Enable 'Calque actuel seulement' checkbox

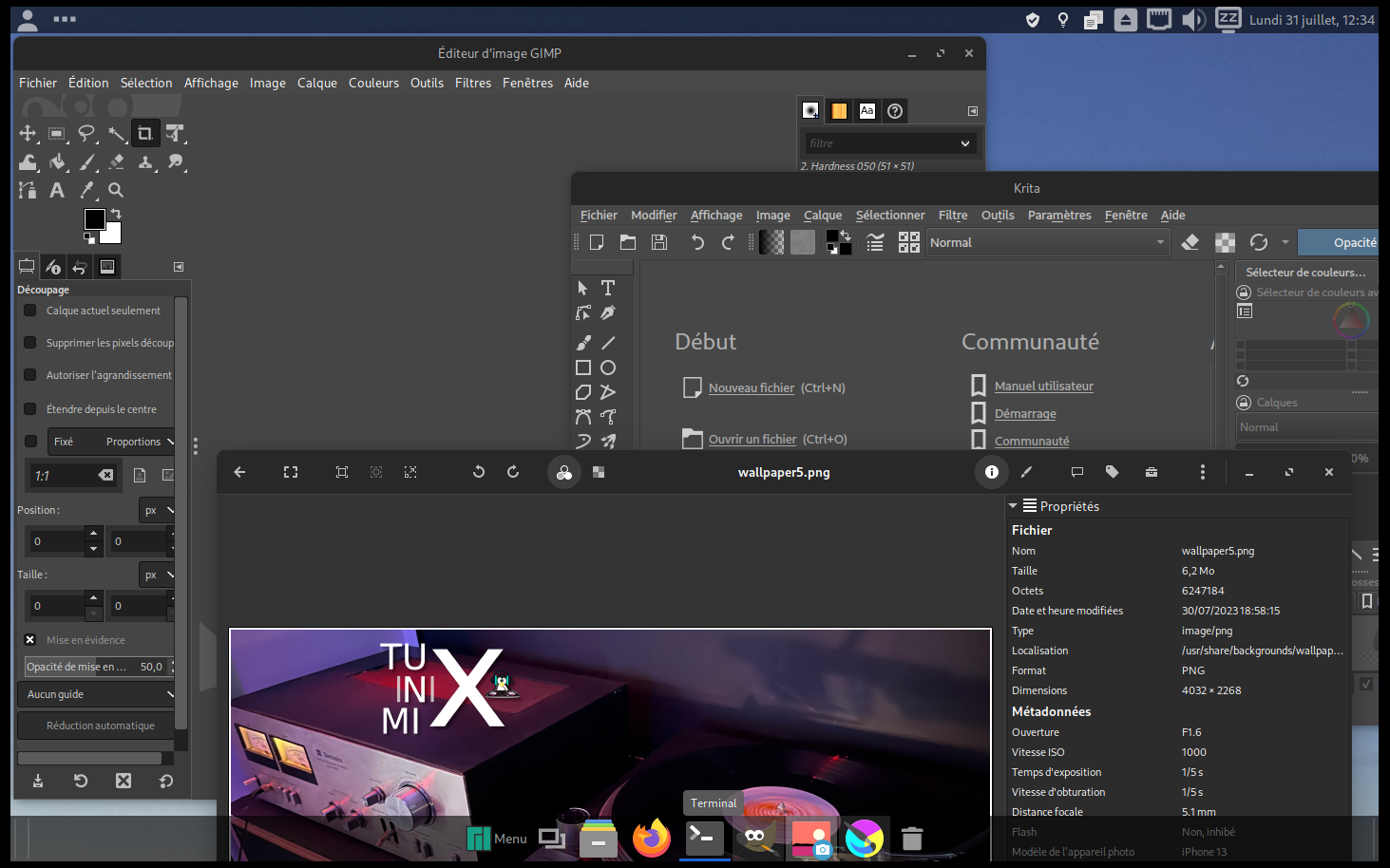[x=30, y=311]
